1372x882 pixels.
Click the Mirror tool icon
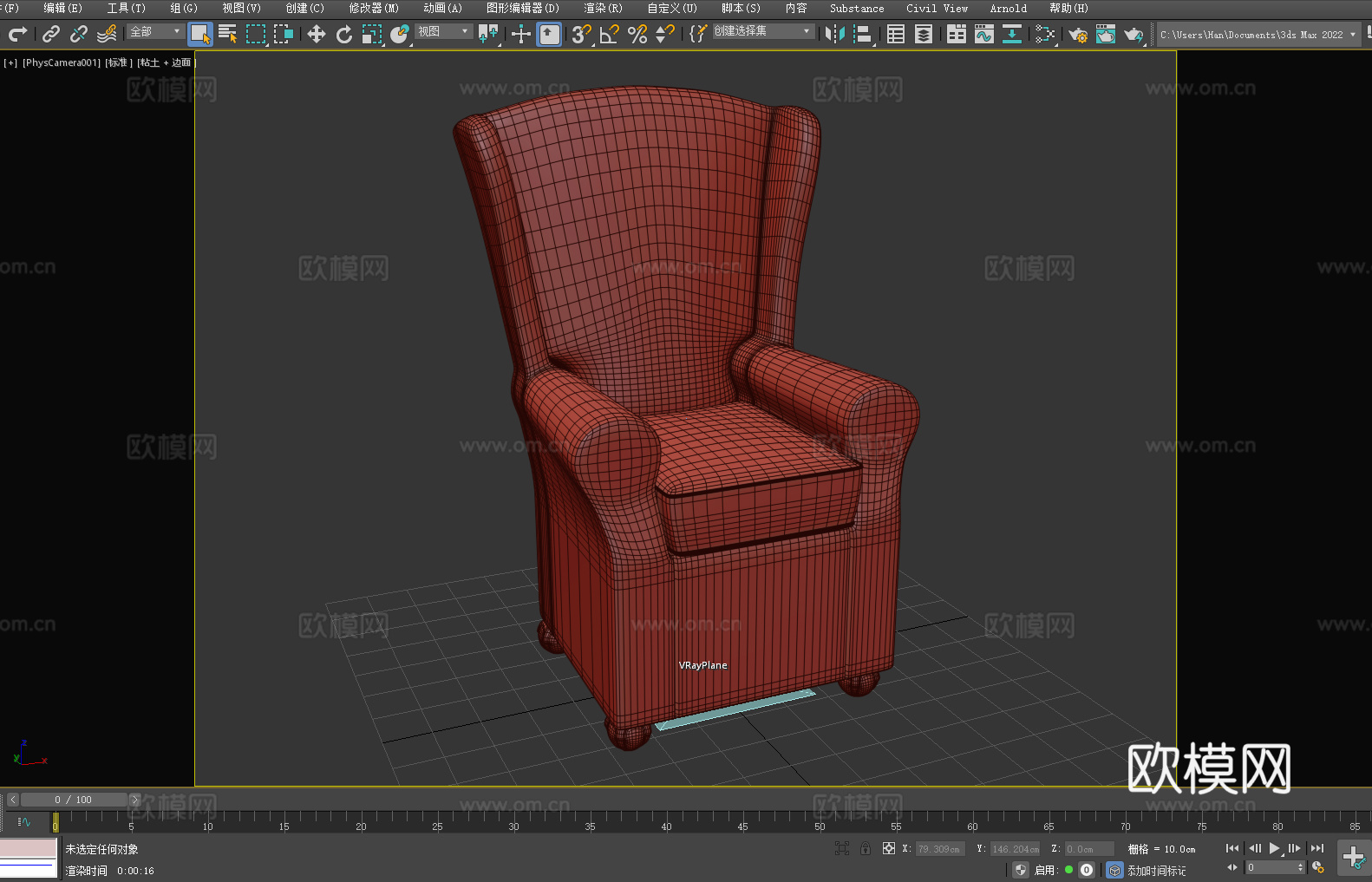click(x=835, y=34)
